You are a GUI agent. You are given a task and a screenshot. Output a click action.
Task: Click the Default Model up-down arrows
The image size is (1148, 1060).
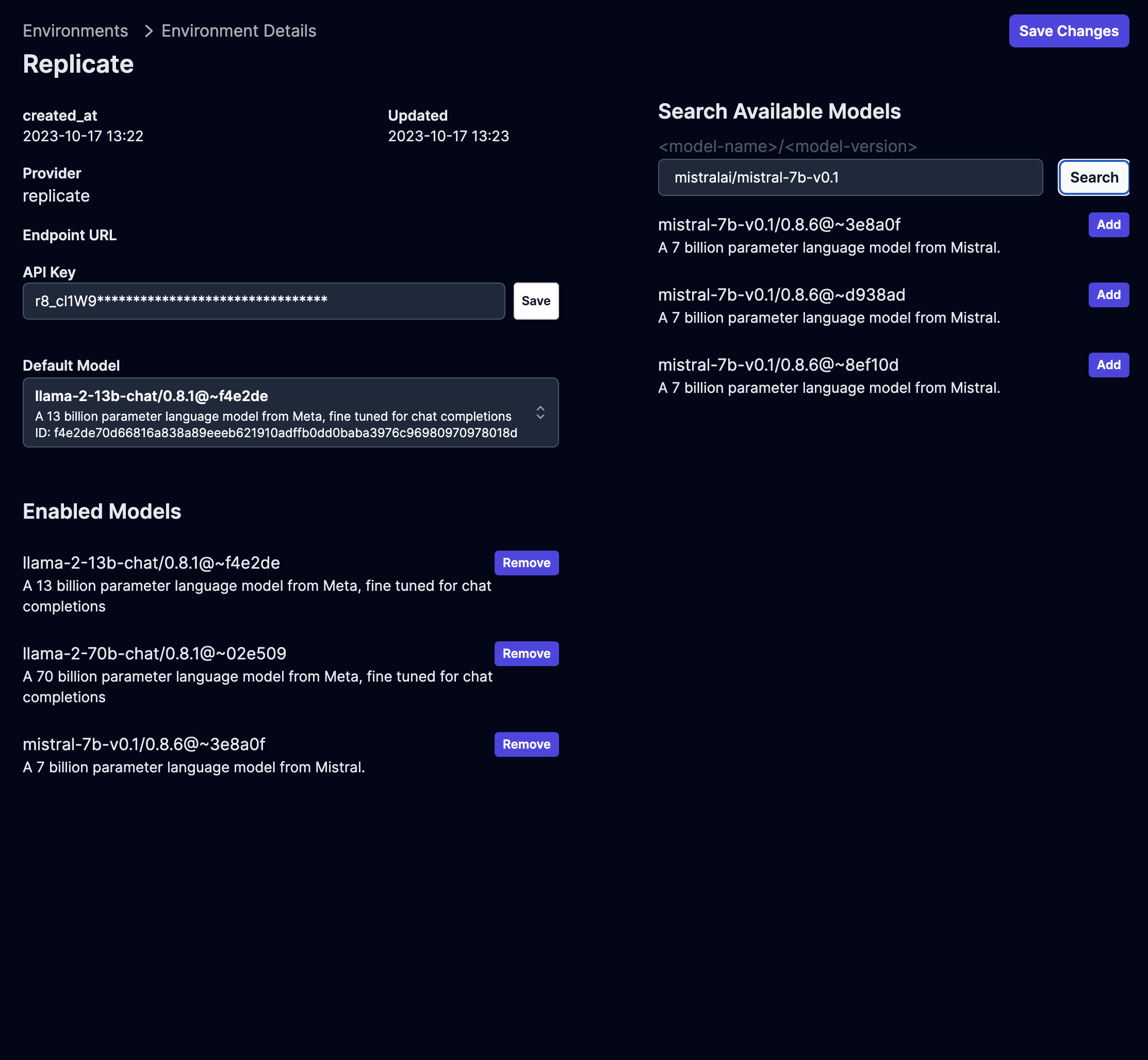(540, 412)
